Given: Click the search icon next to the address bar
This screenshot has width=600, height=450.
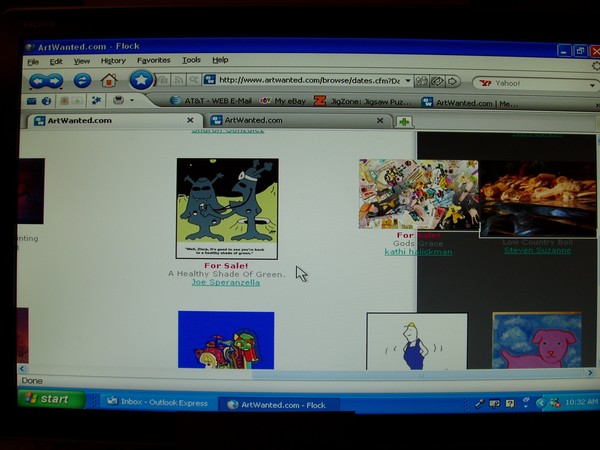Looking at the screenshot, I should [x=193, y=80].
